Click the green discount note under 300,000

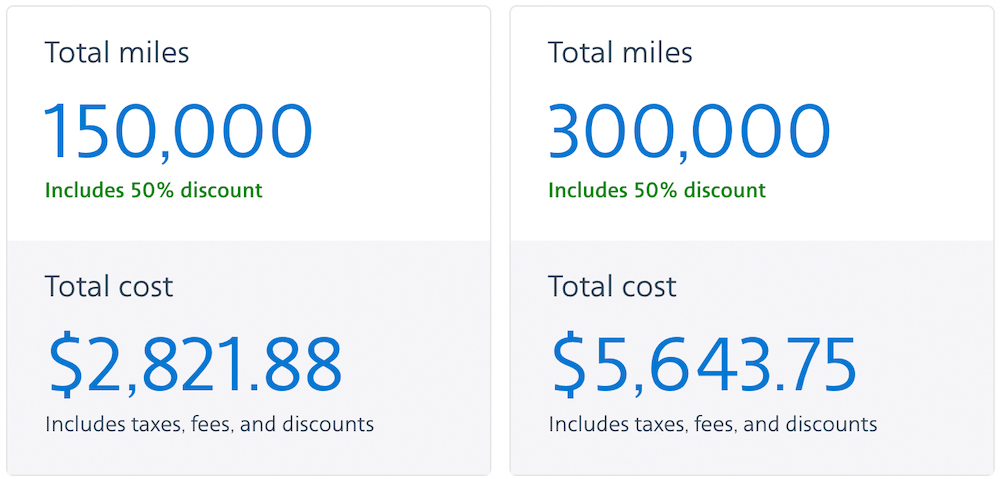tap(658, 190)
